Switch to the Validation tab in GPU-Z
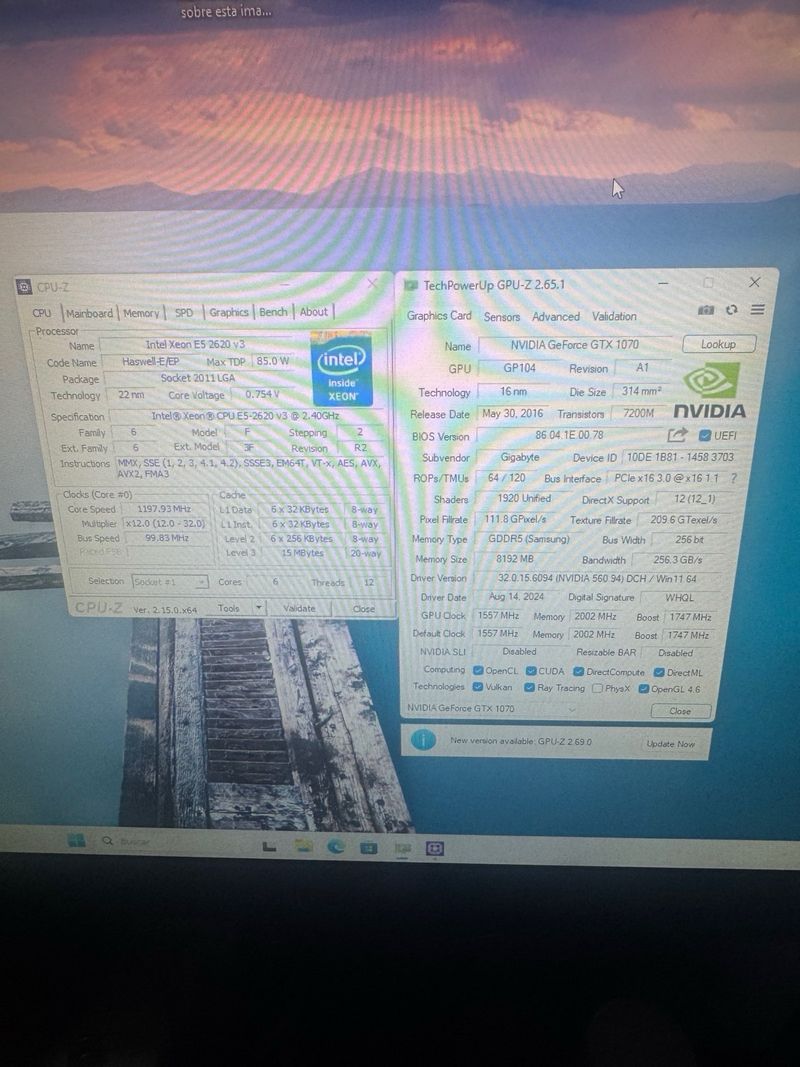800x1067 pixels. (614, 316)
